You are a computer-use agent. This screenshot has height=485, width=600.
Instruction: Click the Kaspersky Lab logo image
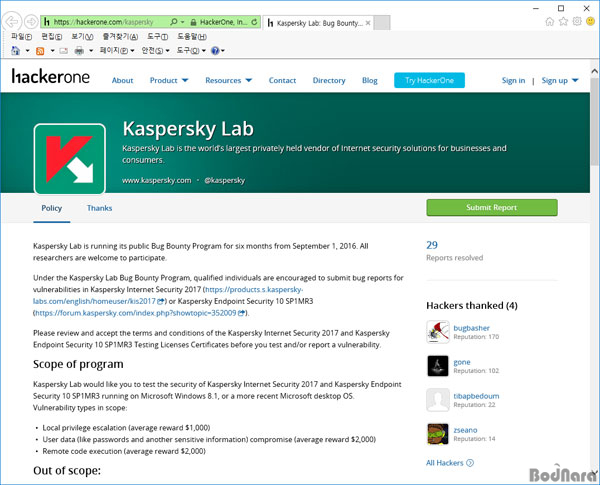(x=70, y=159)
